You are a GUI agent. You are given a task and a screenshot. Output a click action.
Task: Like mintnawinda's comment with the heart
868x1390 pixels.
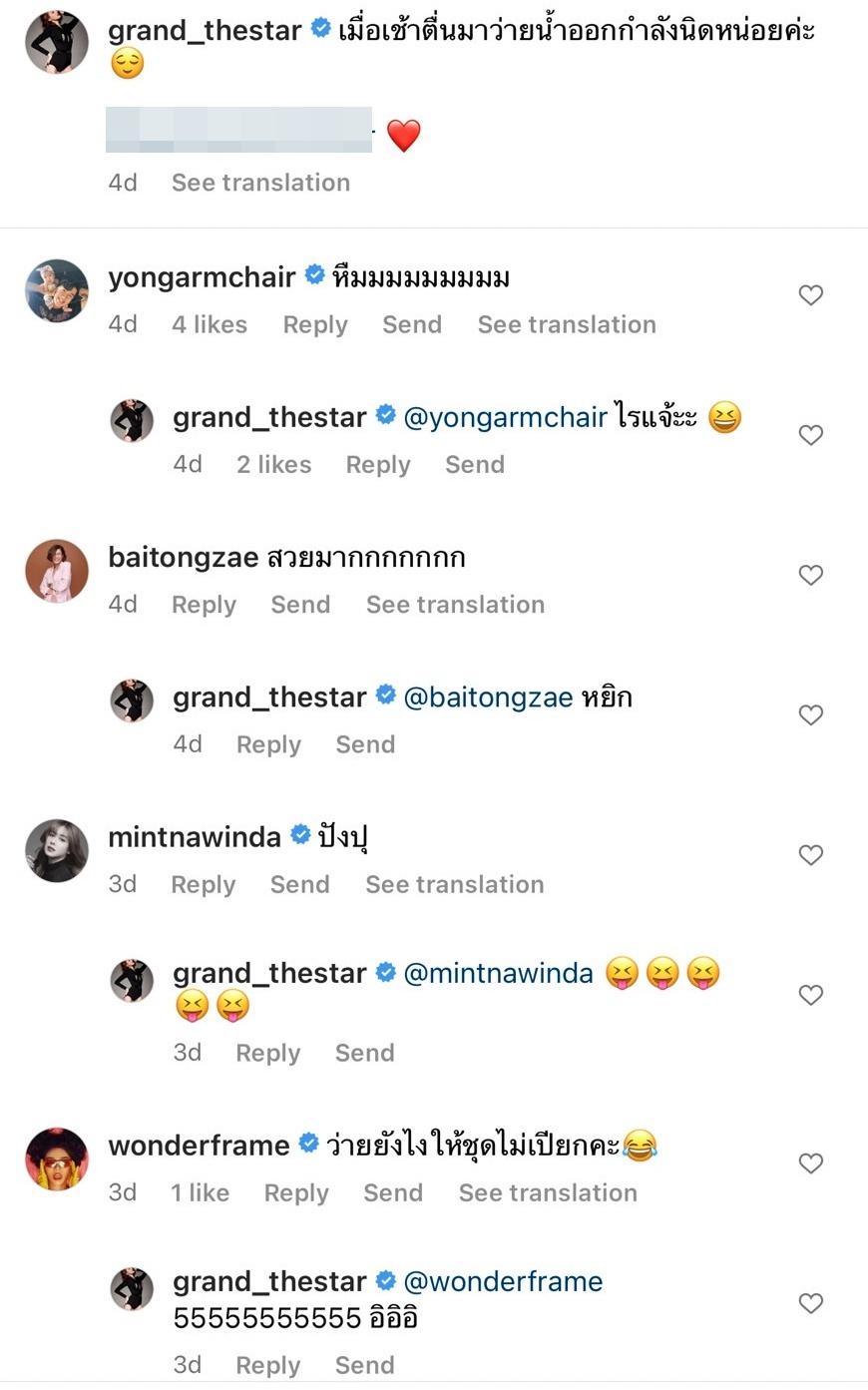coord(810,855)
